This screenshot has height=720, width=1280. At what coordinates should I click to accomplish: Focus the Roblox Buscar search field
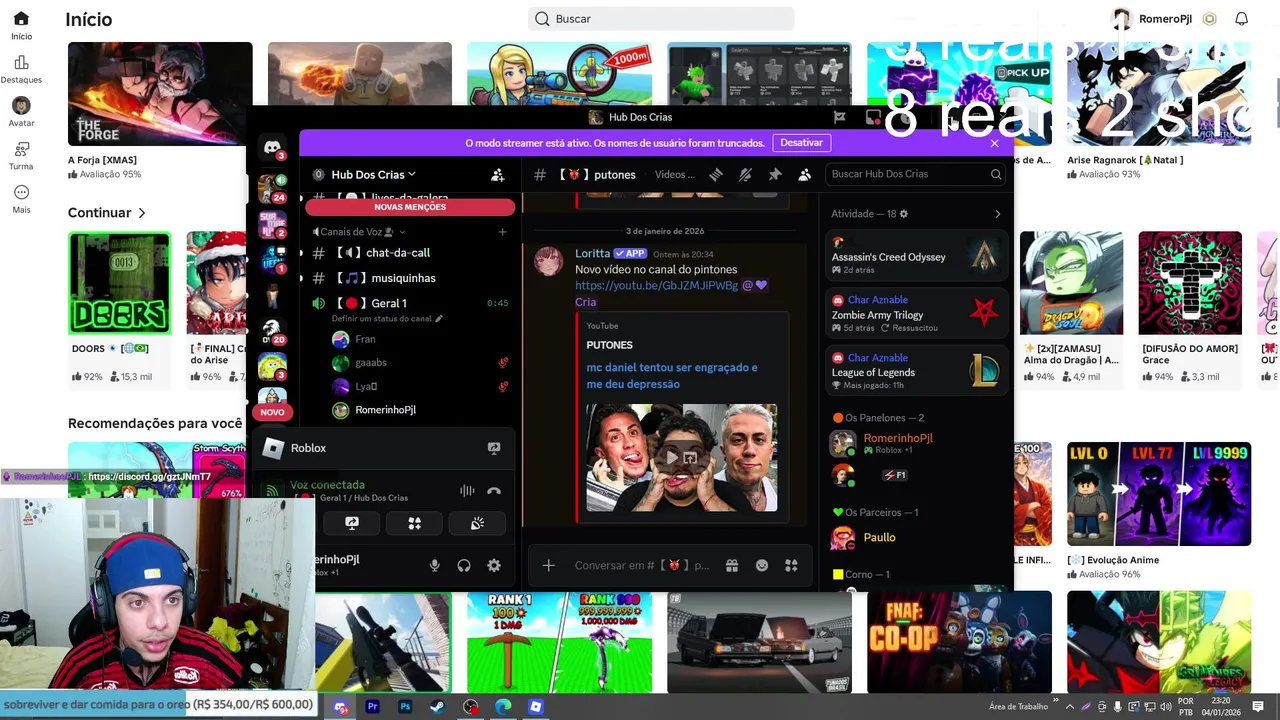click(661, 19)
